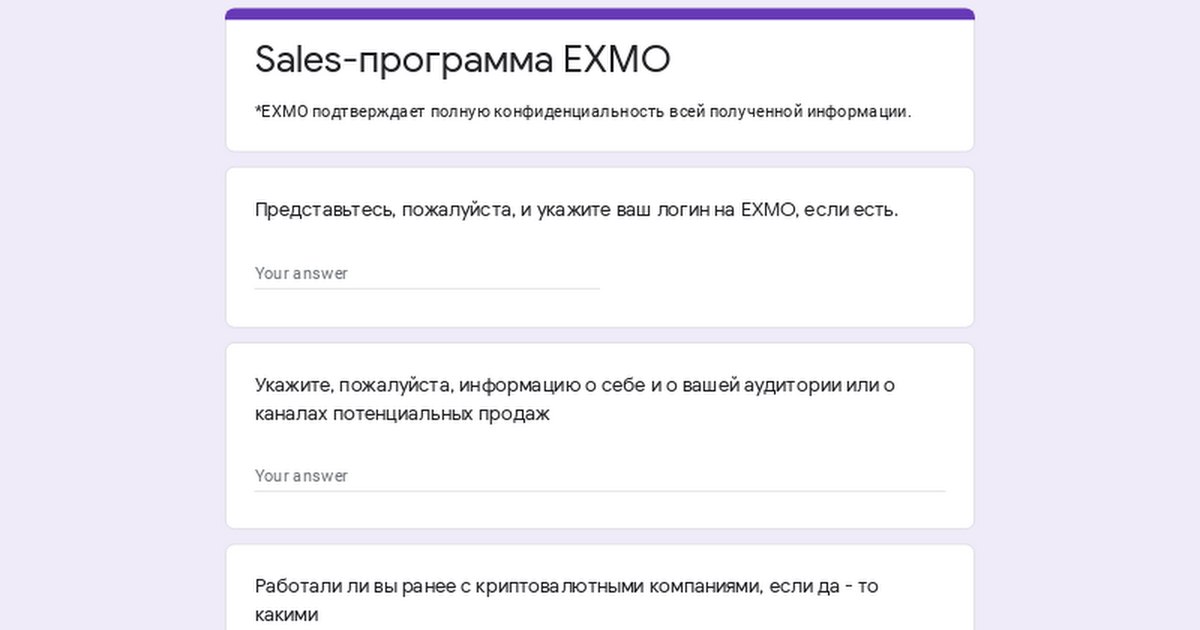
Task: Click question 'Работали ли вы ранее с криптовалютными'
Action: pyautogui.click(x=567, y=600)
